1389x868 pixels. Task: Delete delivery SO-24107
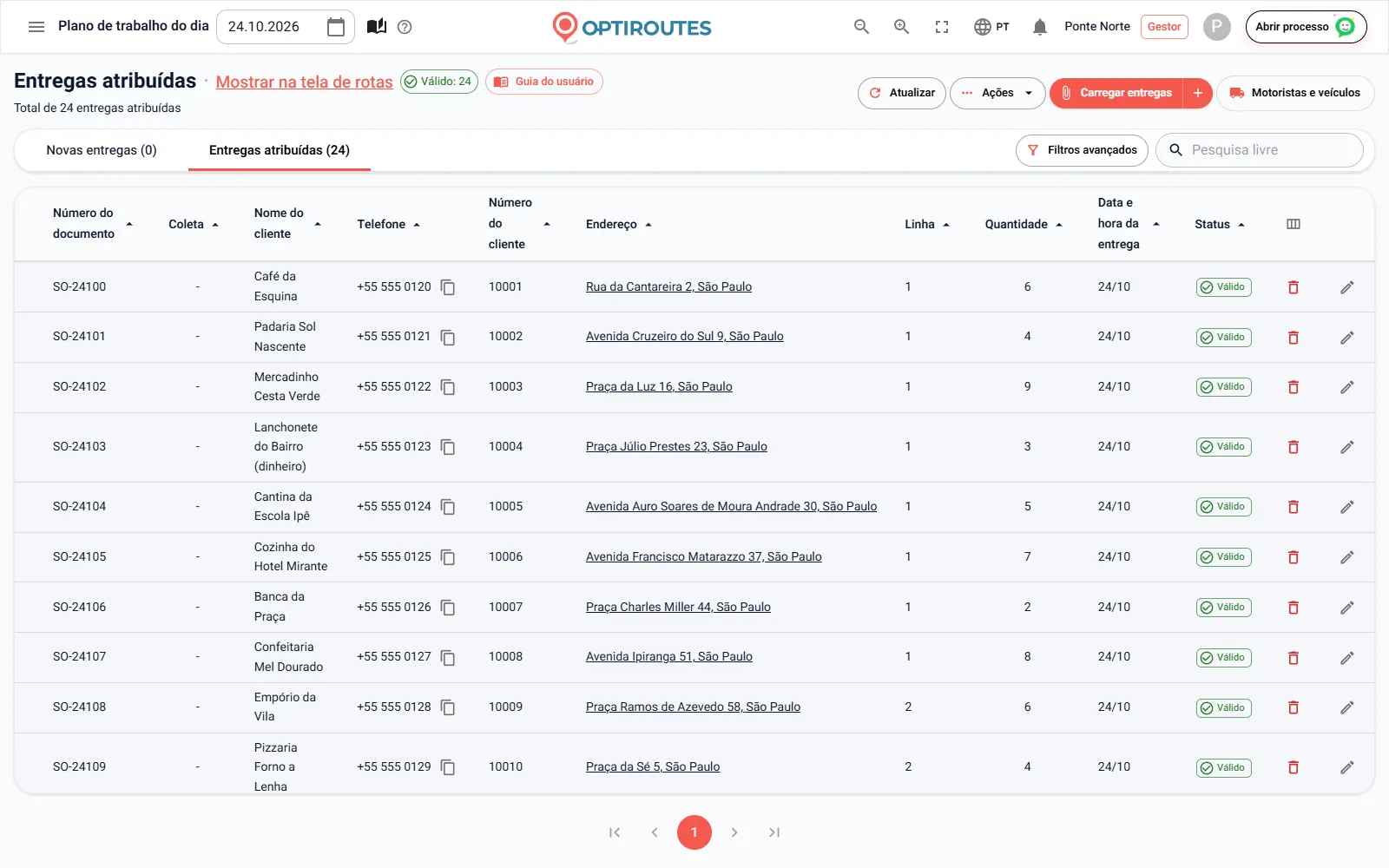(x=1294, y=658)
